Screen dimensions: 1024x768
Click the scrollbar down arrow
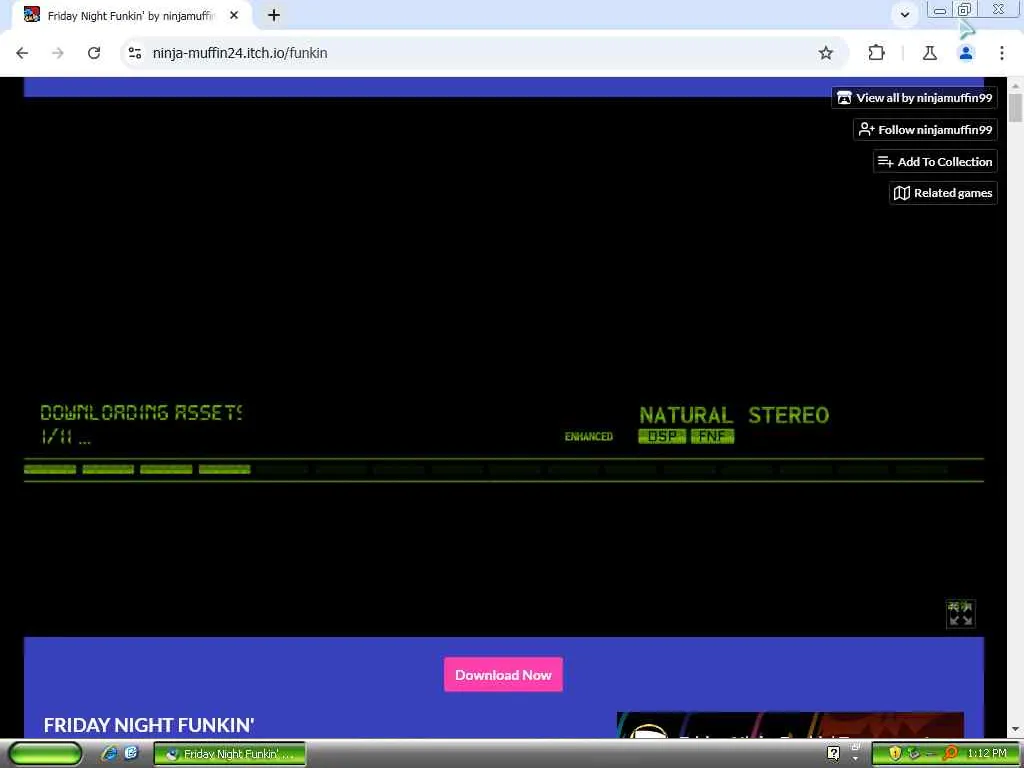[1015, 730]
